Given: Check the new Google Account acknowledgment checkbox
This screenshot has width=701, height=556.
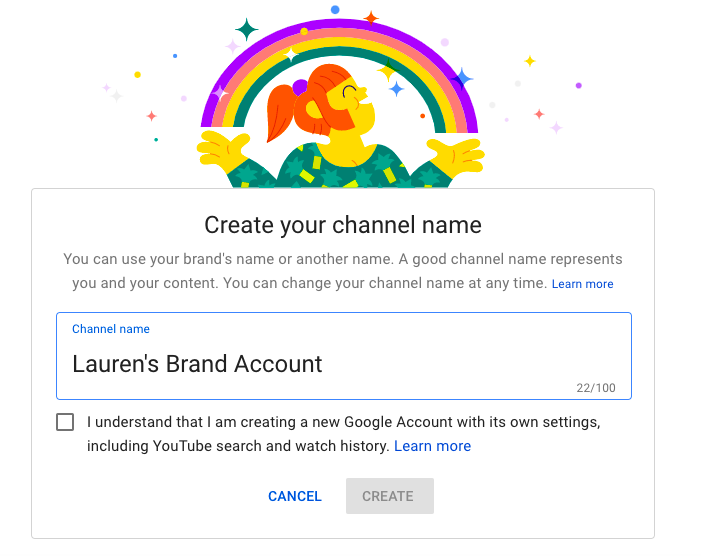Looking at the screenshot, I should pyautogui.click(x=65, y=422).
